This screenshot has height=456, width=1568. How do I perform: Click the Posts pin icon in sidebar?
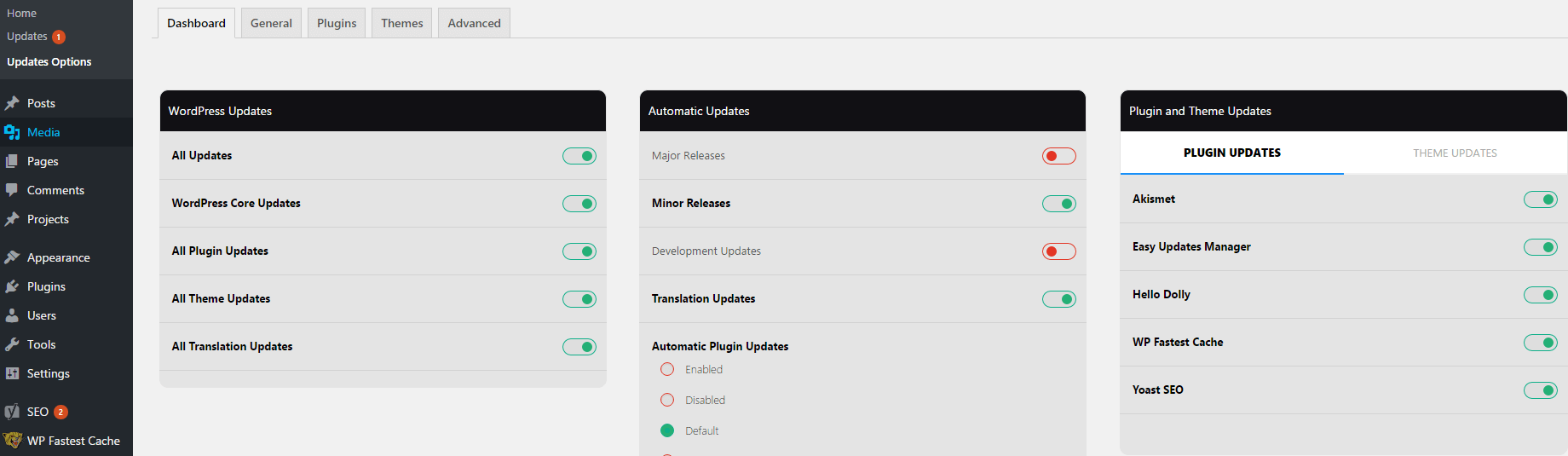coord(12,103)
